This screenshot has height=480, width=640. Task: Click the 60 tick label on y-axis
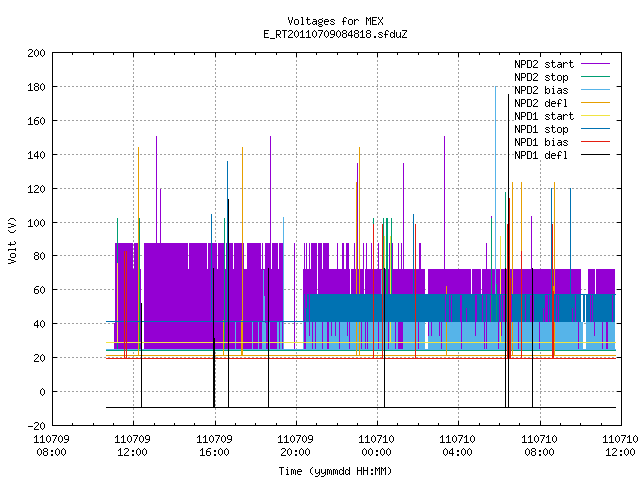[40, 290]
